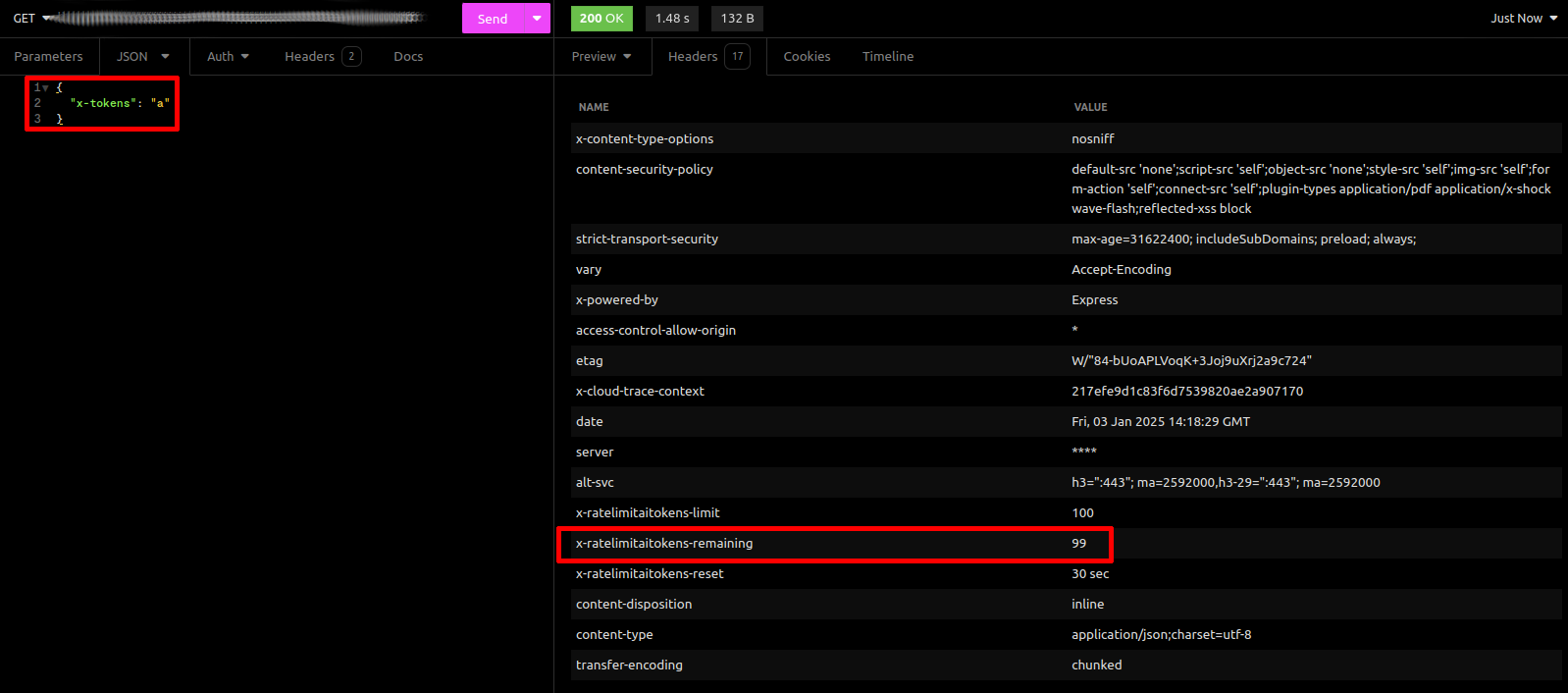Image resolution: width=1568 pixels, height=693 pixels.
Task: Open the JSON body type dropdown
Action: pyautogui.click(x=143, y=57)
